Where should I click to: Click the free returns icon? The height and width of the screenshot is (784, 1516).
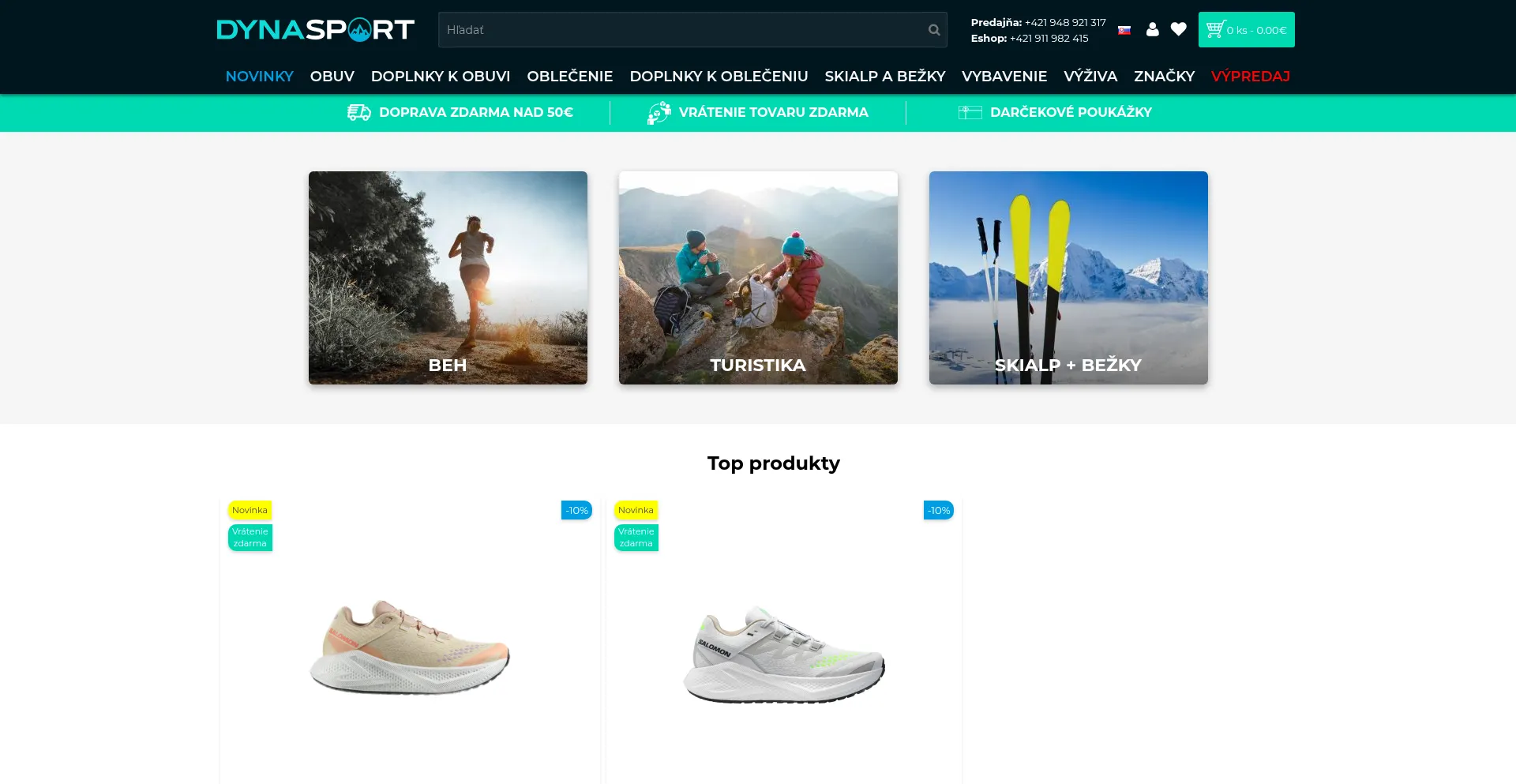click(x=659, y=112)
